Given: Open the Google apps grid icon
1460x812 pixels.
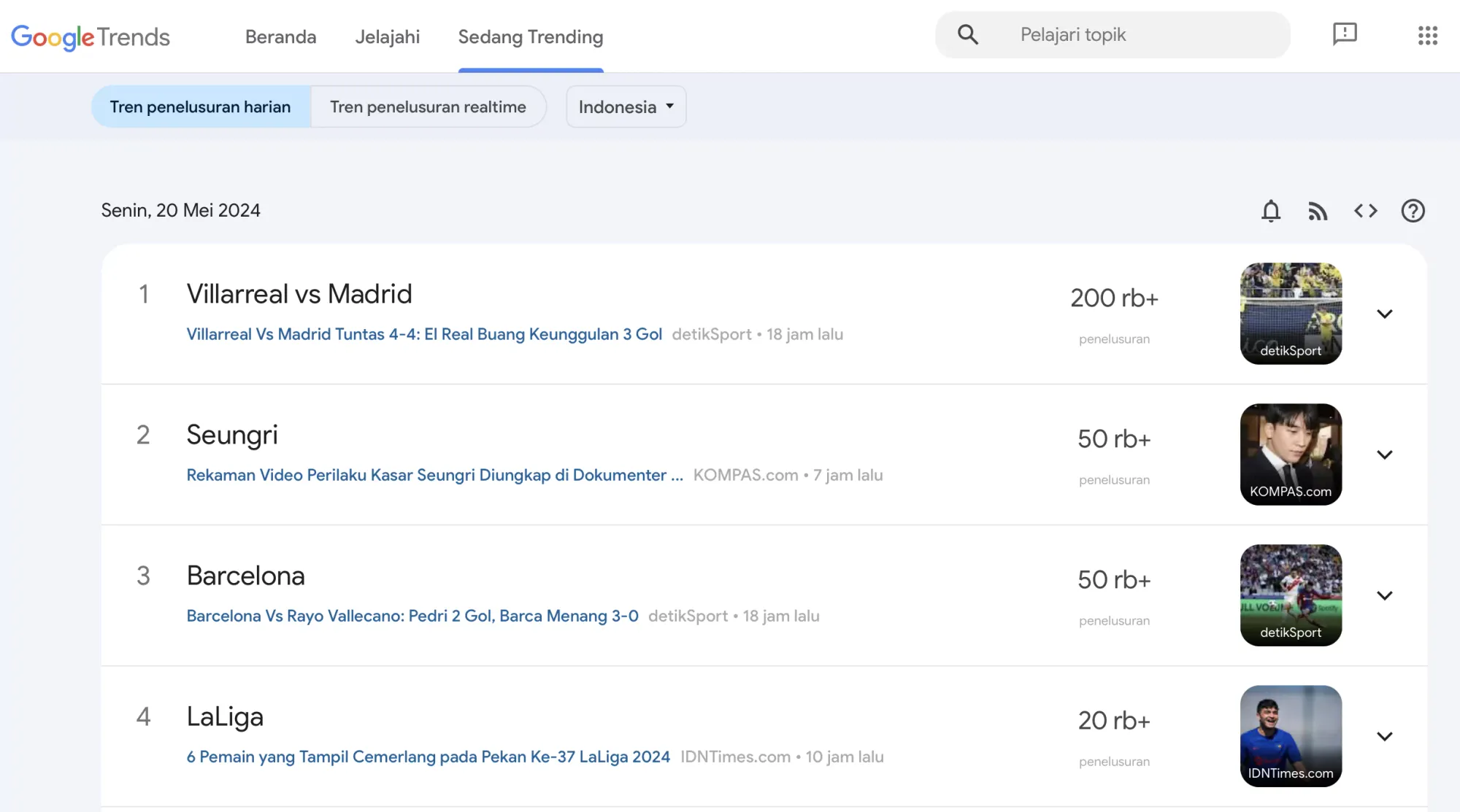Looking at the screenshot, I should click(1427, 36).
